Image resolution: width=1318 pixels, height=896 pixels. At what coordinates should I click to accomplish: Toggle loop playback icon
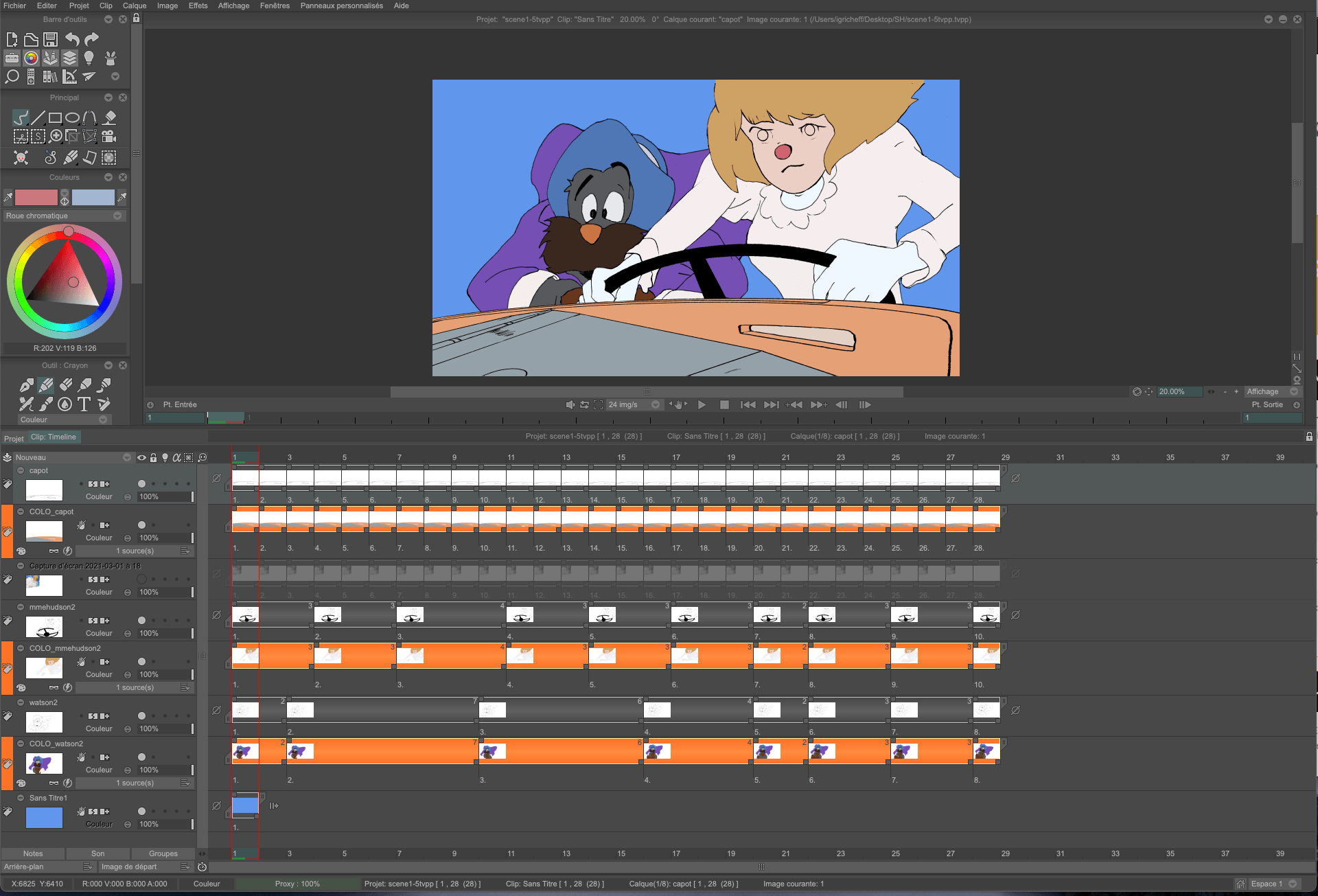pos(584,405)
